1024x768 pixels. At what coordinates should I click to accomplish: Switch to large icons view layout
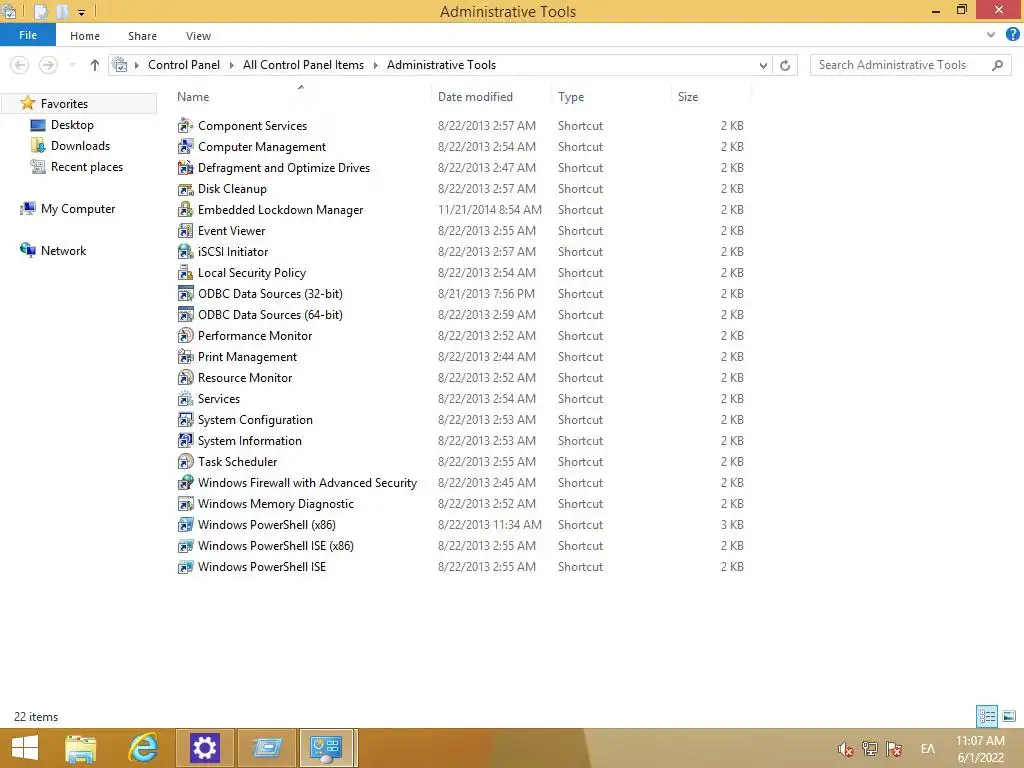(1009, 716)
